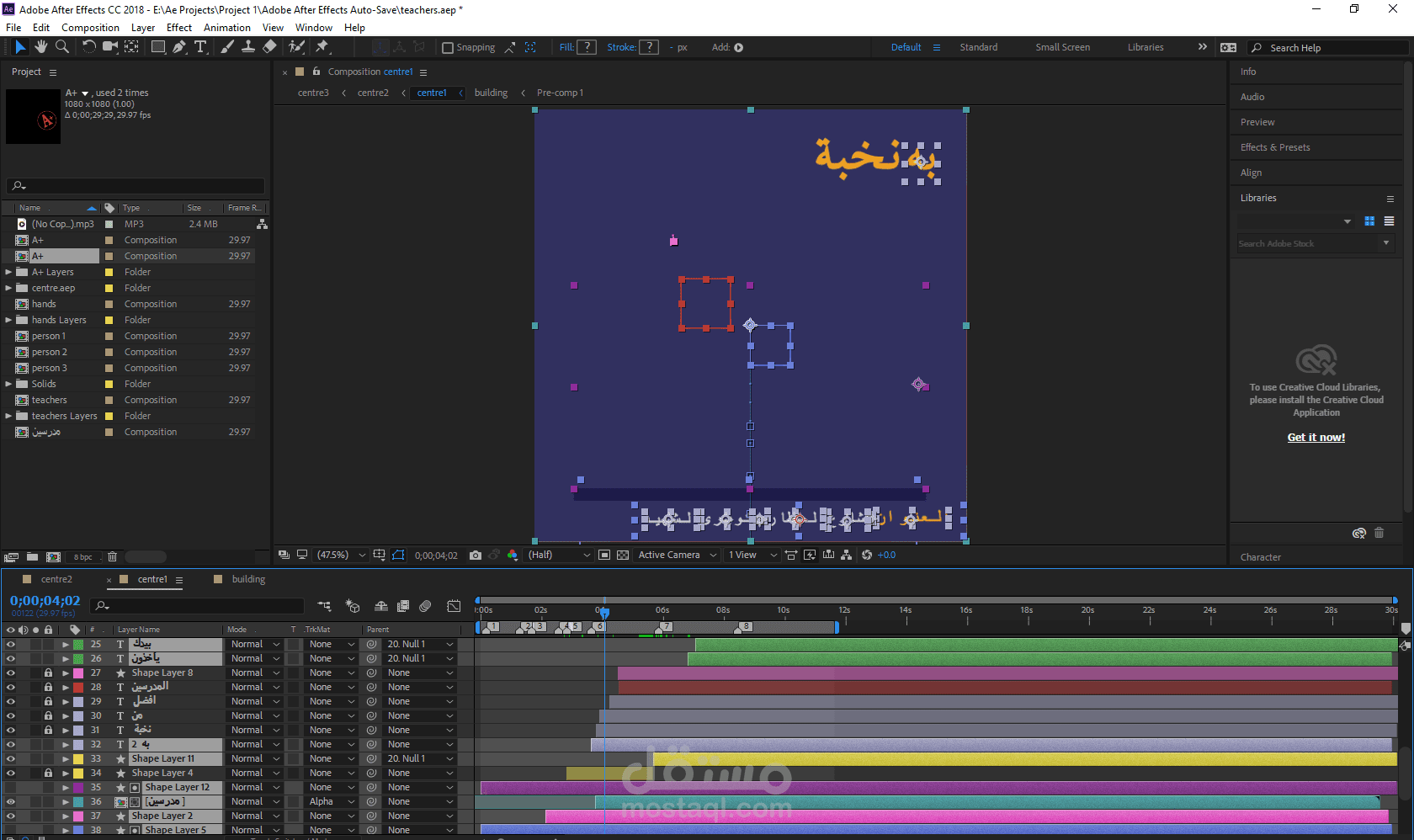This screenshot has width=1414, height=840.
Task: Select the Zoom magnifier tool
Action: 61,47
